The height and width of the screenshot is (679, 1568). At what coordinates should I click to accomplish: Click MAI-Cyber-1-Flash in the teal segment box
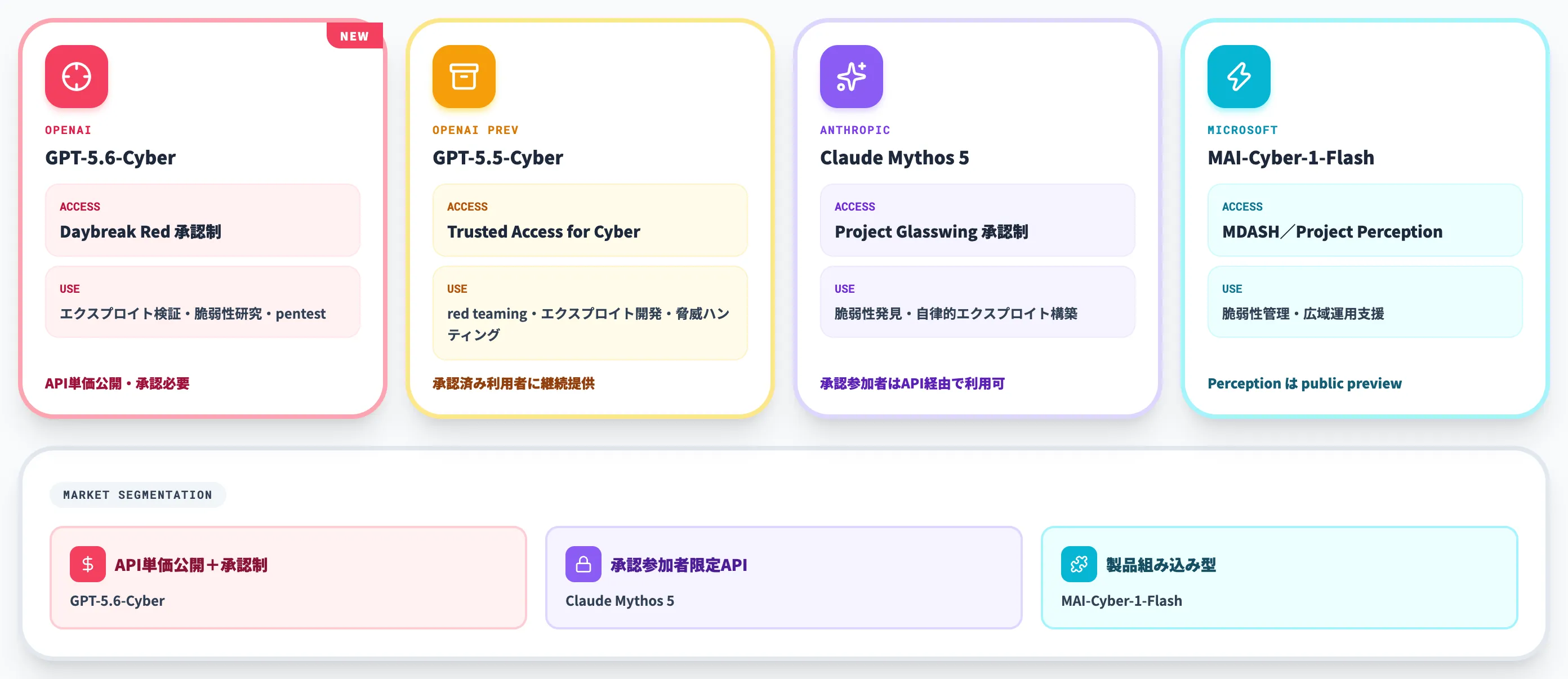(1121, 601)
